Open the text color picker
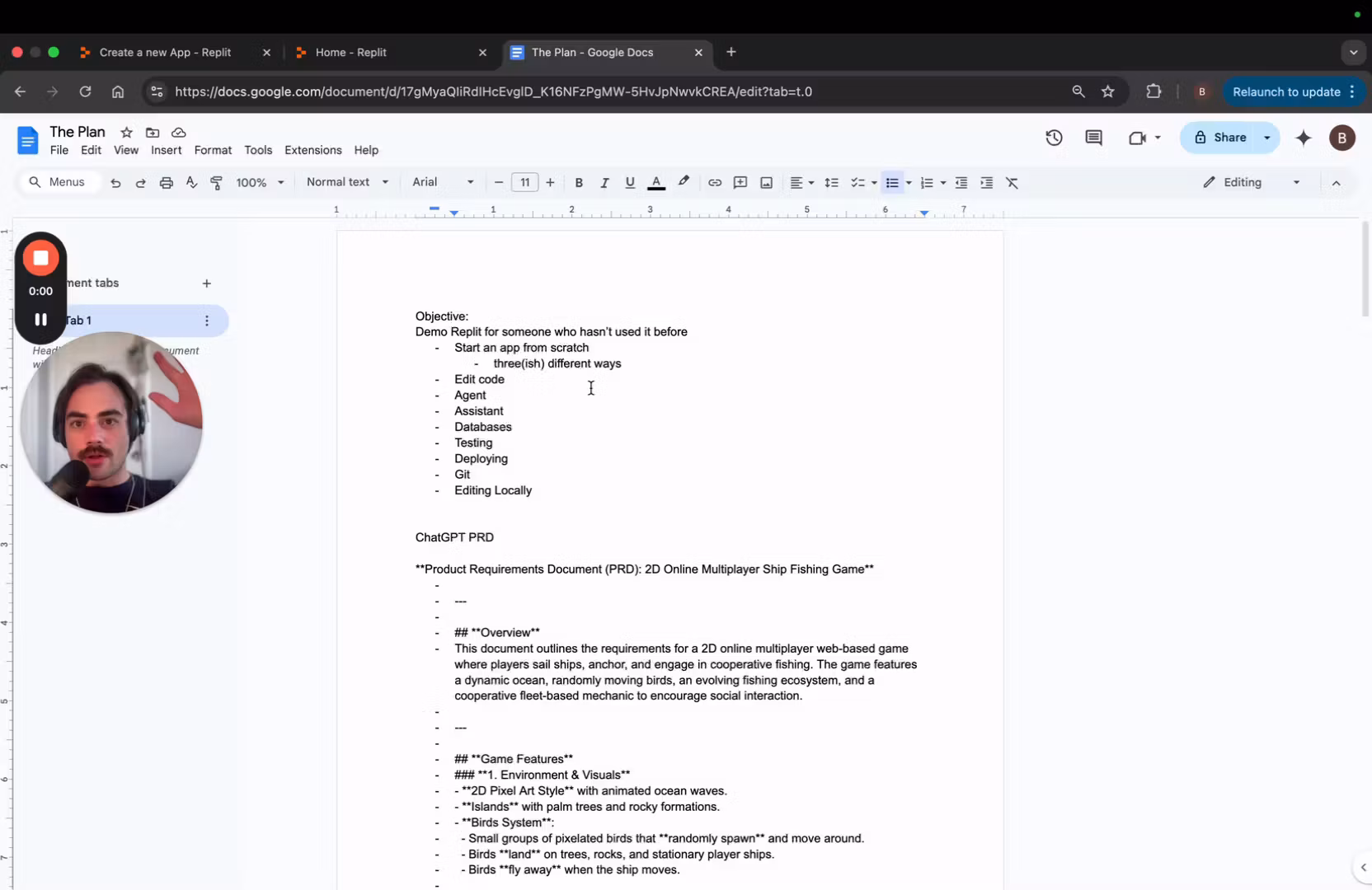This screenshot has height=890, width=1372. tap(656, 183)
